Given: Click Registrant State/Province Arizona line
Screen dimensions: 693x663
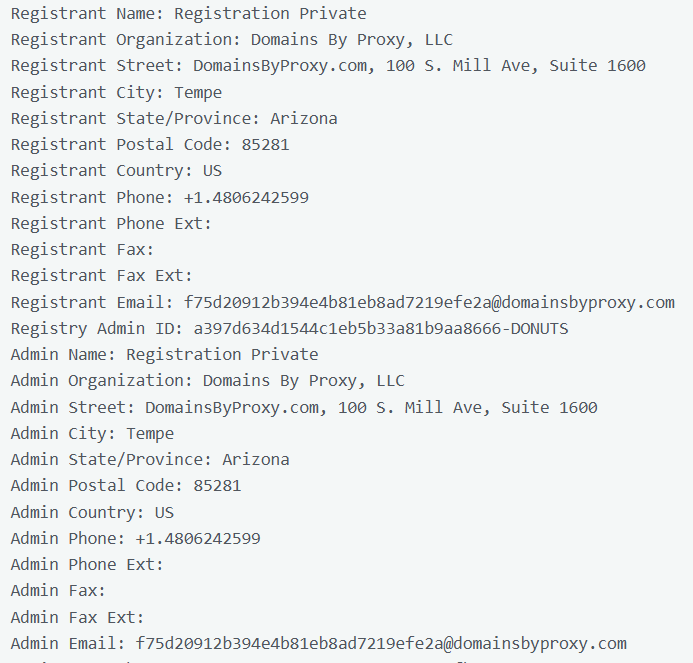Looking at the screenshot, I should tap(174, 118).
